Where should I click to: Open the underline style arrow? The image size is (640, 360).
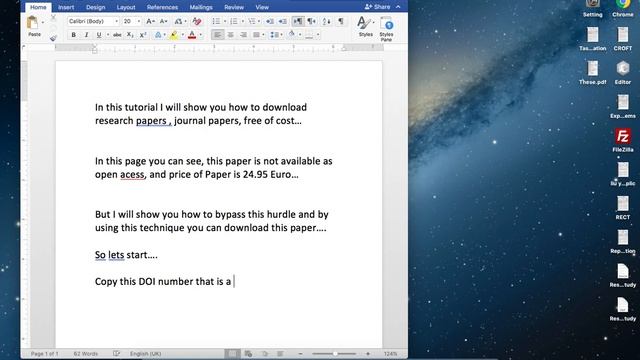click(108, 35)
